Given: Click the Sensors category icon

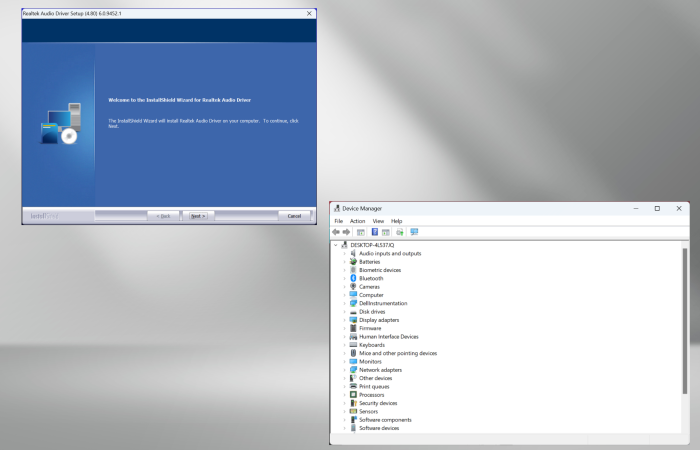Looking at the screenshot, I should tap(353, 412).
